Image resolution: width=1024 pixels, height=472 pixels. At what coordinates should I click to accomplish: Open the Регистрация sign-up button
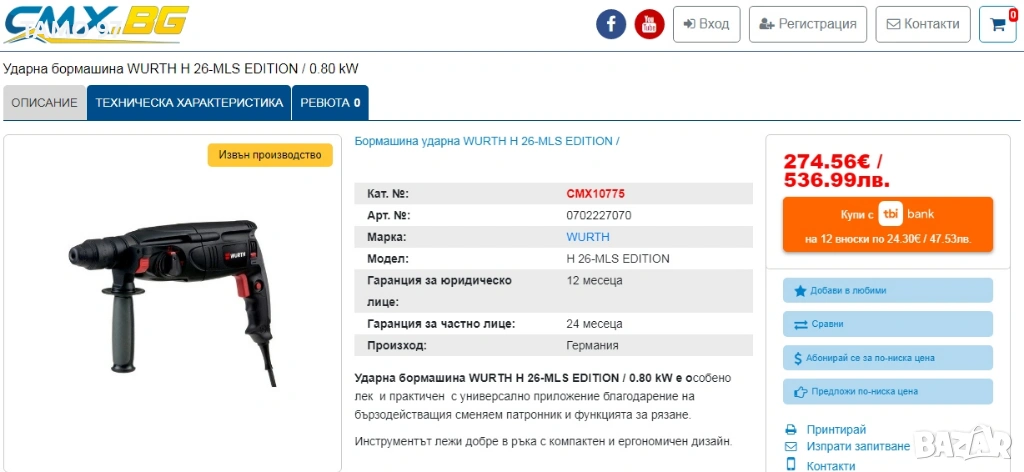pyautogui.click(x=808, y=24)
